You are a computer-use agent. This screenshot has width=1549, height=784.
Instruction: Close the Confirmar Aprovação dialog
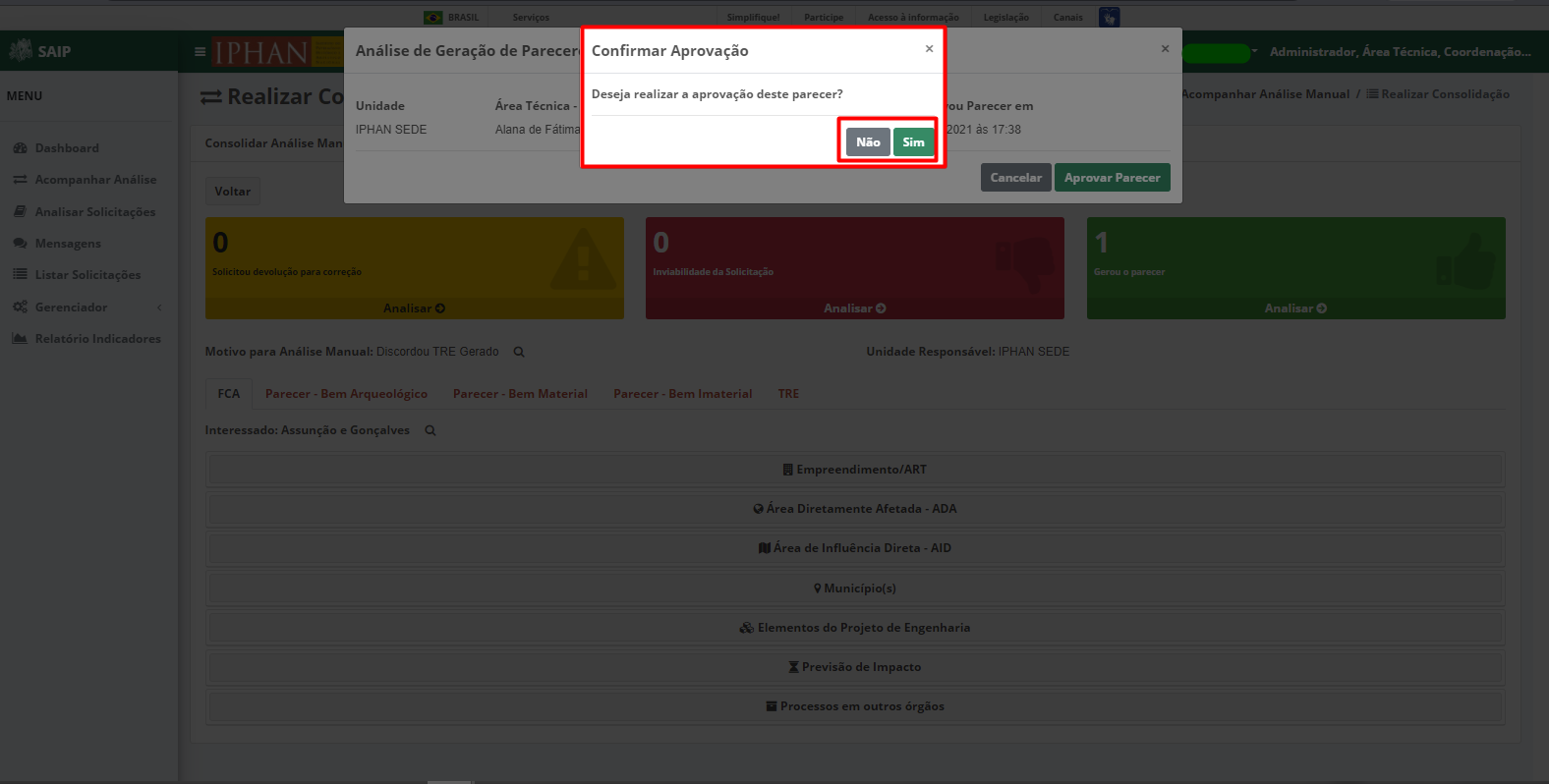[929, 49]
